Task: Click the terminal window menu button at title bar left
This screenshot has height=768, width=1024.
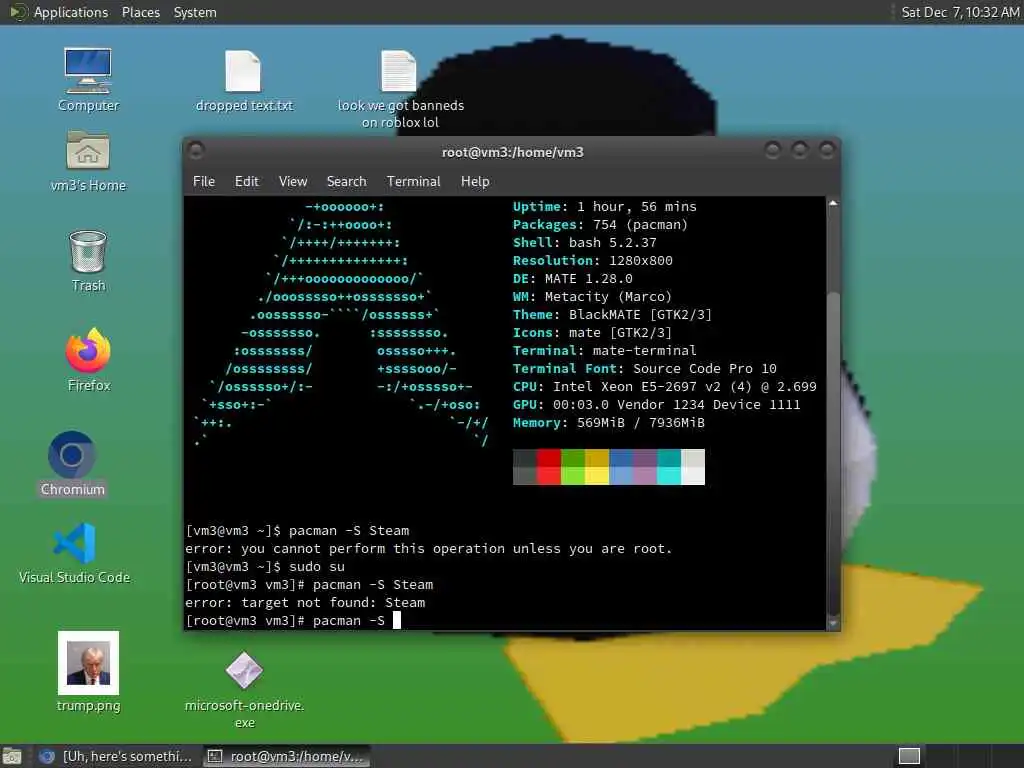Action: click(x=196, y=151)
